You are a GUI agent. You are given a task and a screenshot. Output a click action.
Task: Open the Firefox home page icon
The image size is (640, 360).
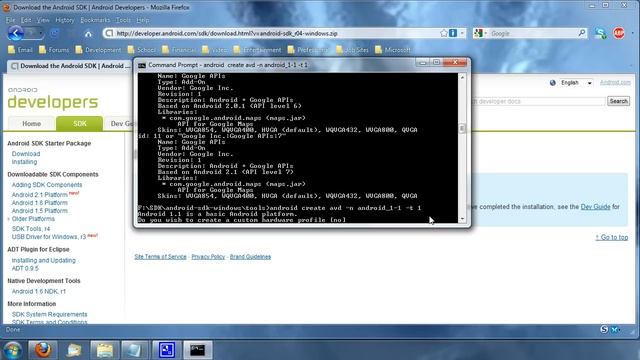point(88,34)
